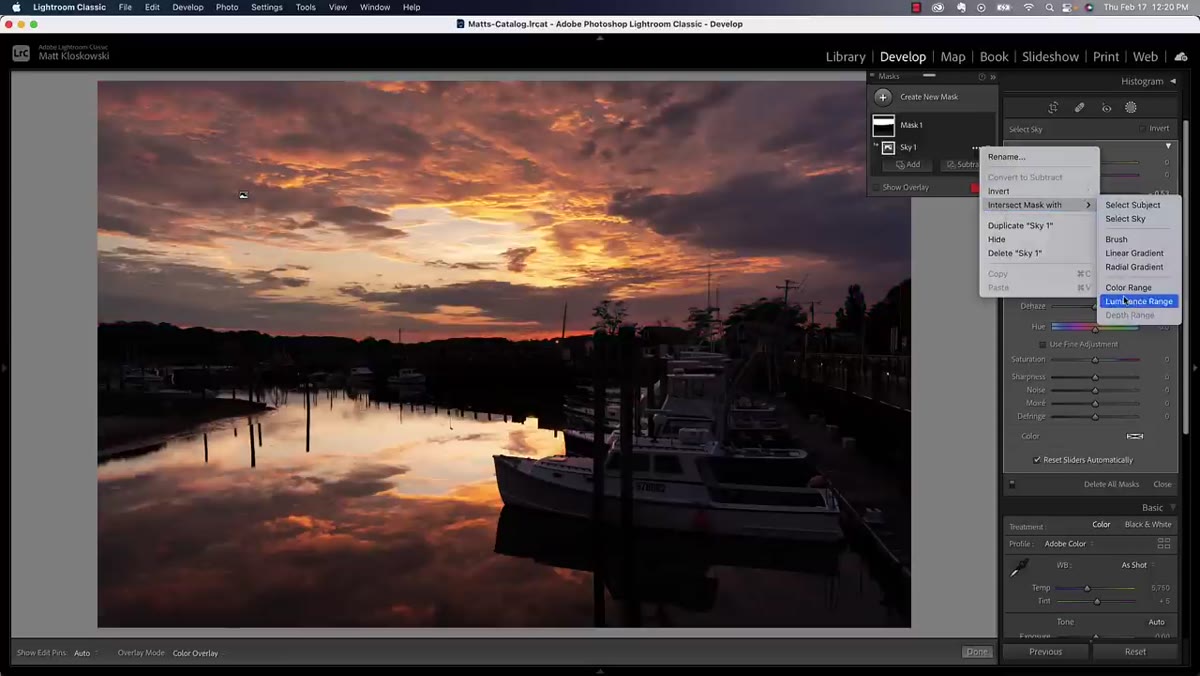
Task: Pick the white balance eyedropper tool
Action: (1019, 568)
